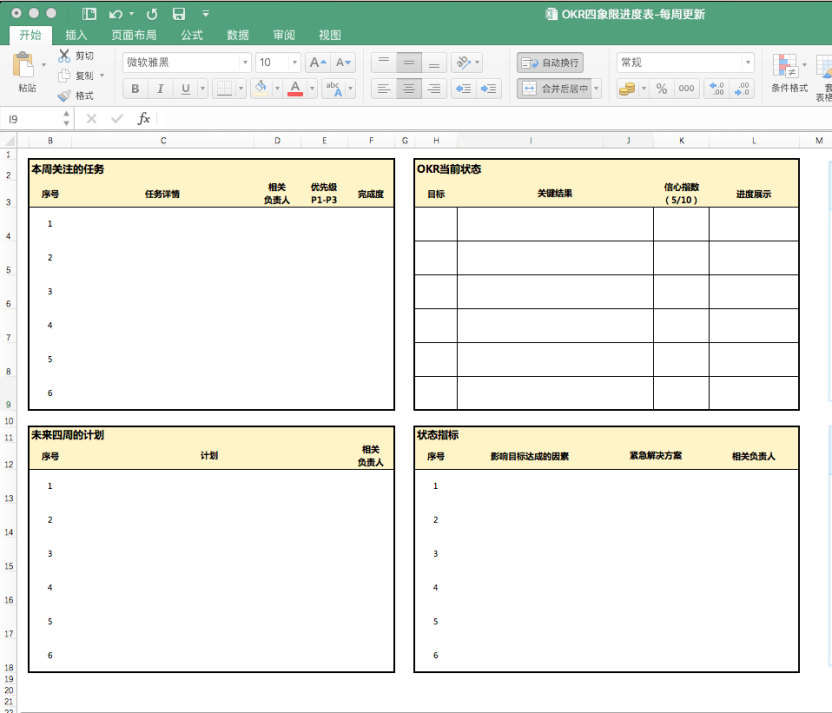
Task: Click 合并后居中 merge and center button
Action: coord(554,89)
